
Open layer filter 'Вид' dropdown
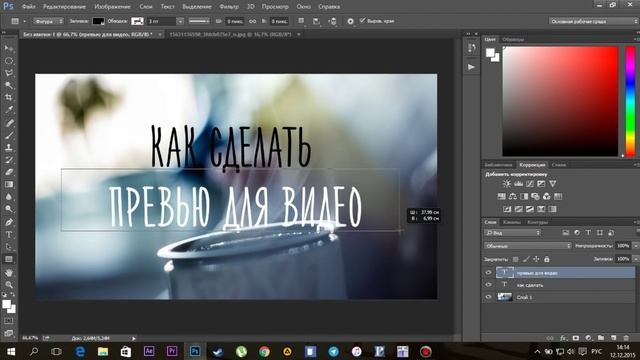(513, 233)
